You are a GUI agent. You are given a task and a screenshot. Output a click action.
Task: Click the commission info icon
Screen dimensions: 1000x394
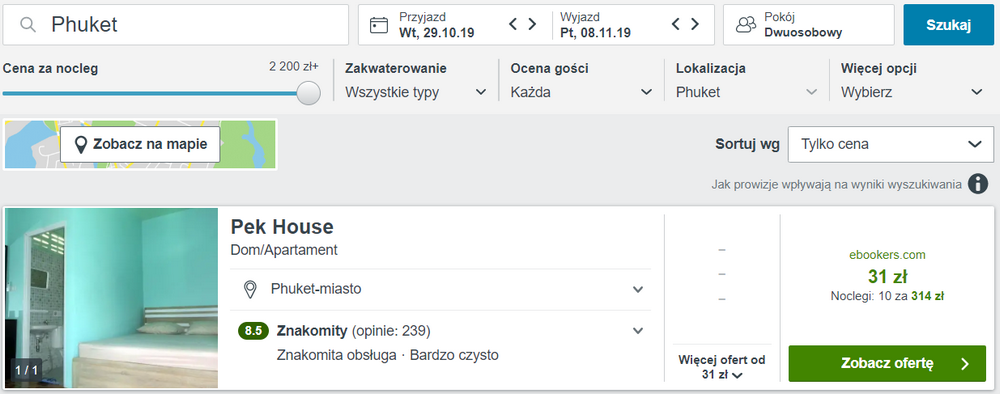978,184
